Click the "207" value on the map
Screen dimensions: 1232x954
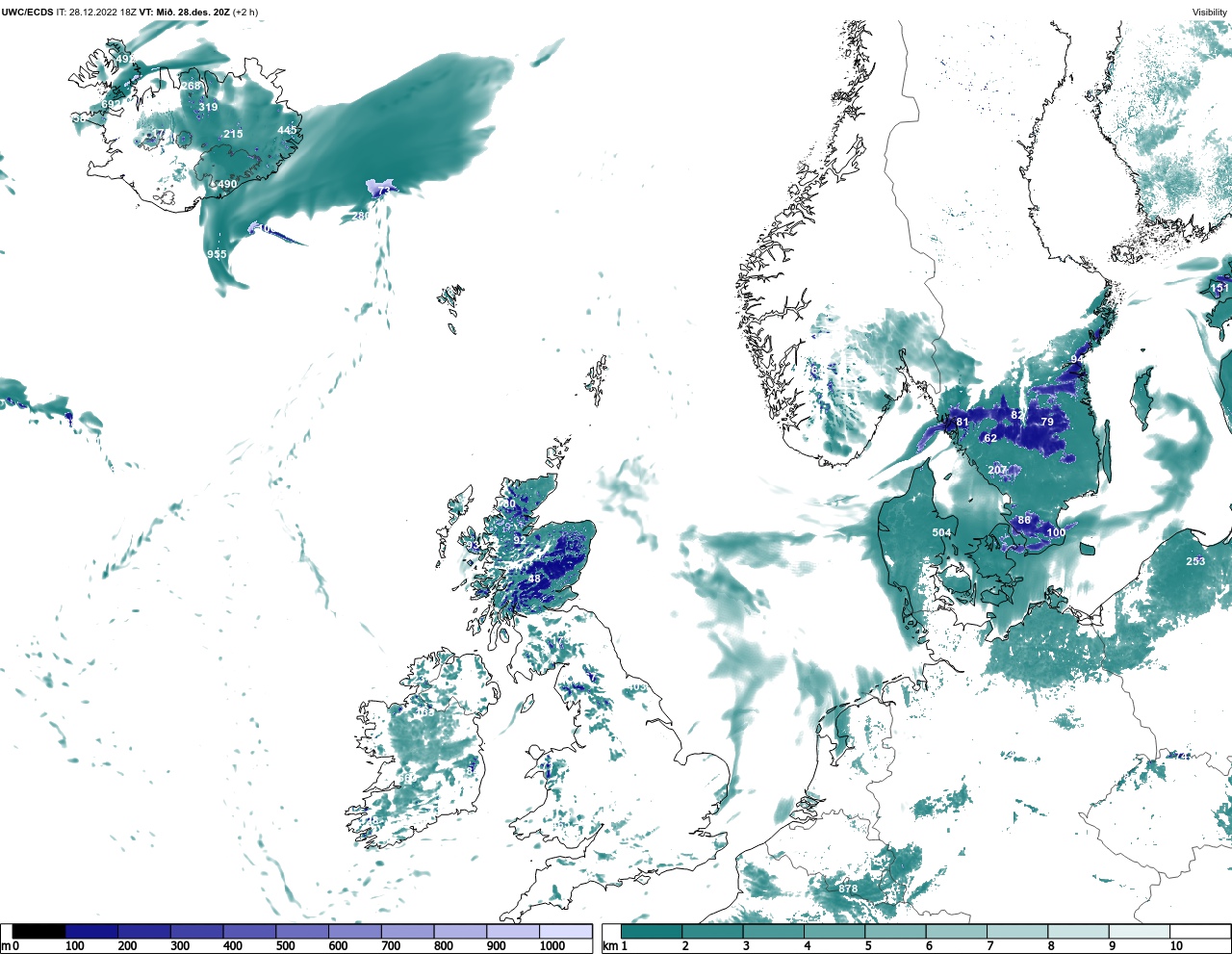pos(998,470)
